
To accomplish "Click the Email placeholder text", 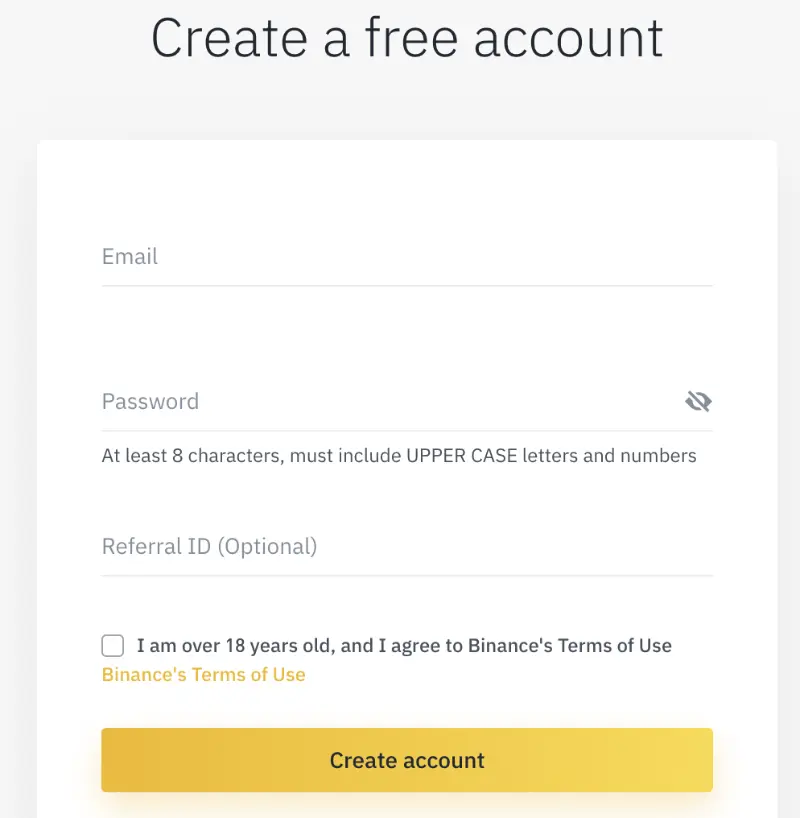I will [130, 257].
